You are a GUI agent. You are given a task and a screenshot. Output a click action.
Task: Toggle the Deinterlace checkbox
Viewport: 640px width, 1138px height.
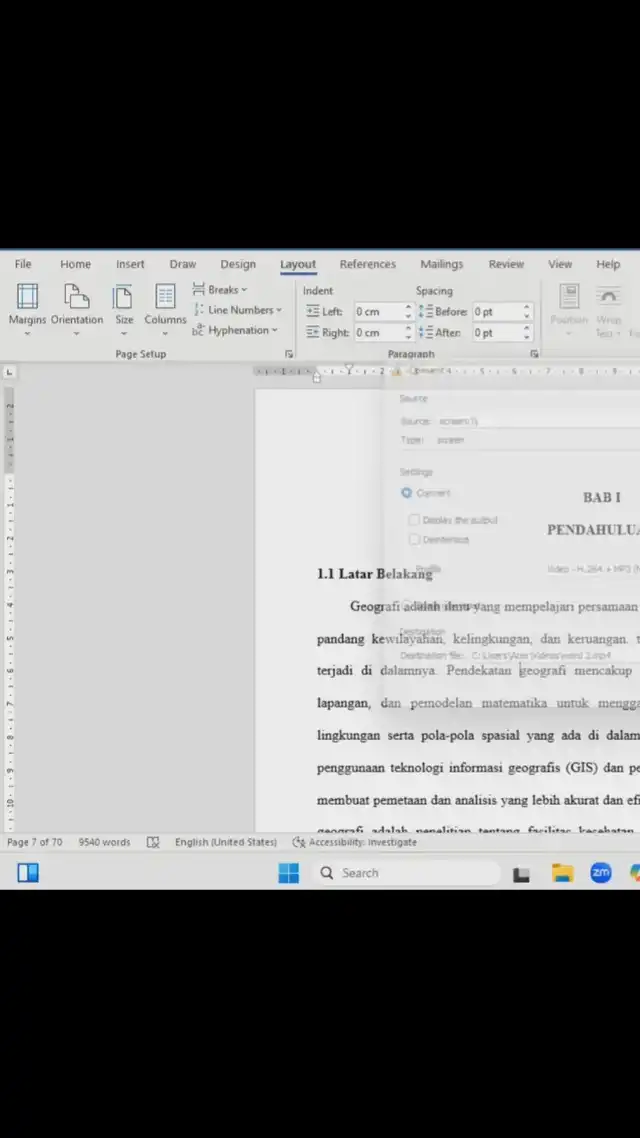(x=414, y=539)
